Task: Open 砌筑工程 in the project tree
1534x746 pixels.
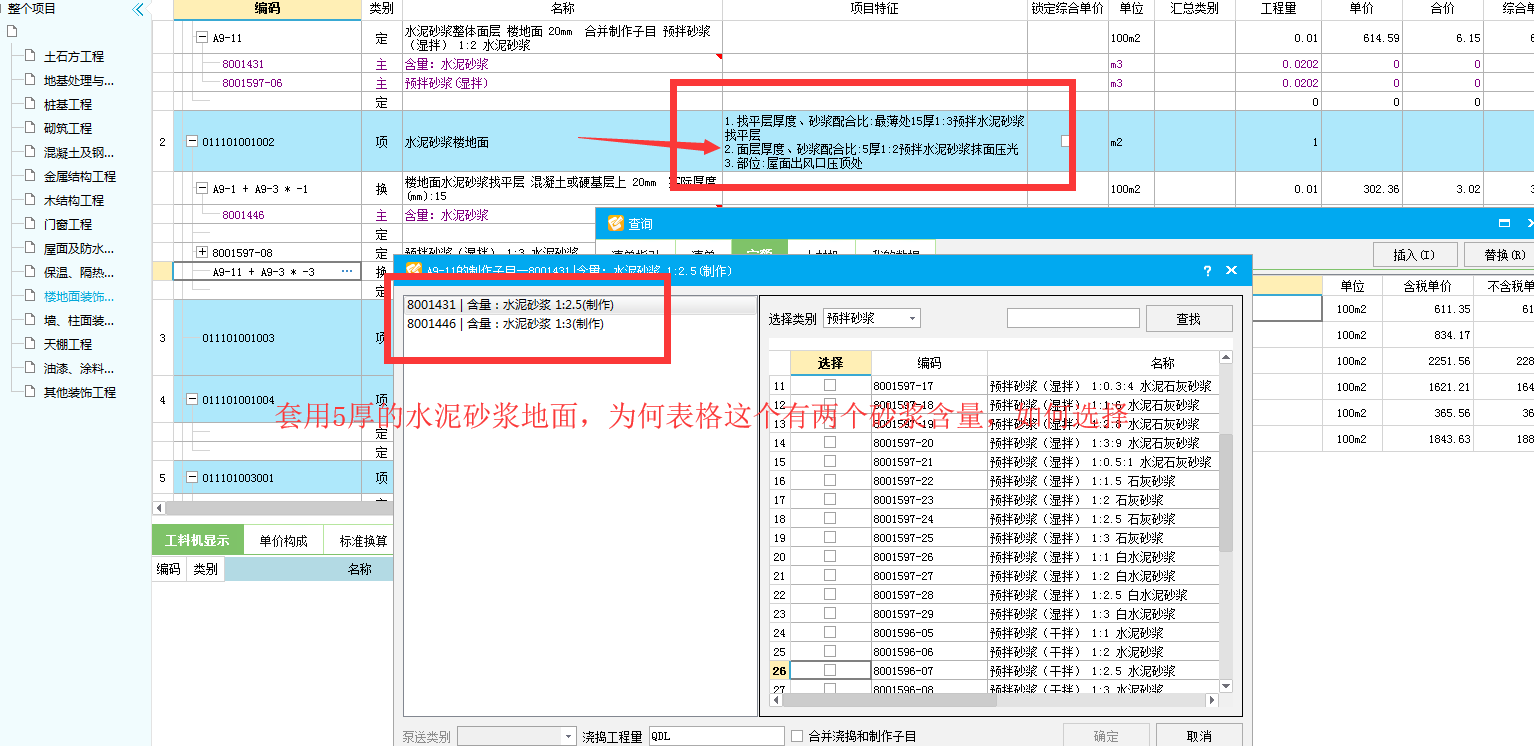Action: point(68,128)
